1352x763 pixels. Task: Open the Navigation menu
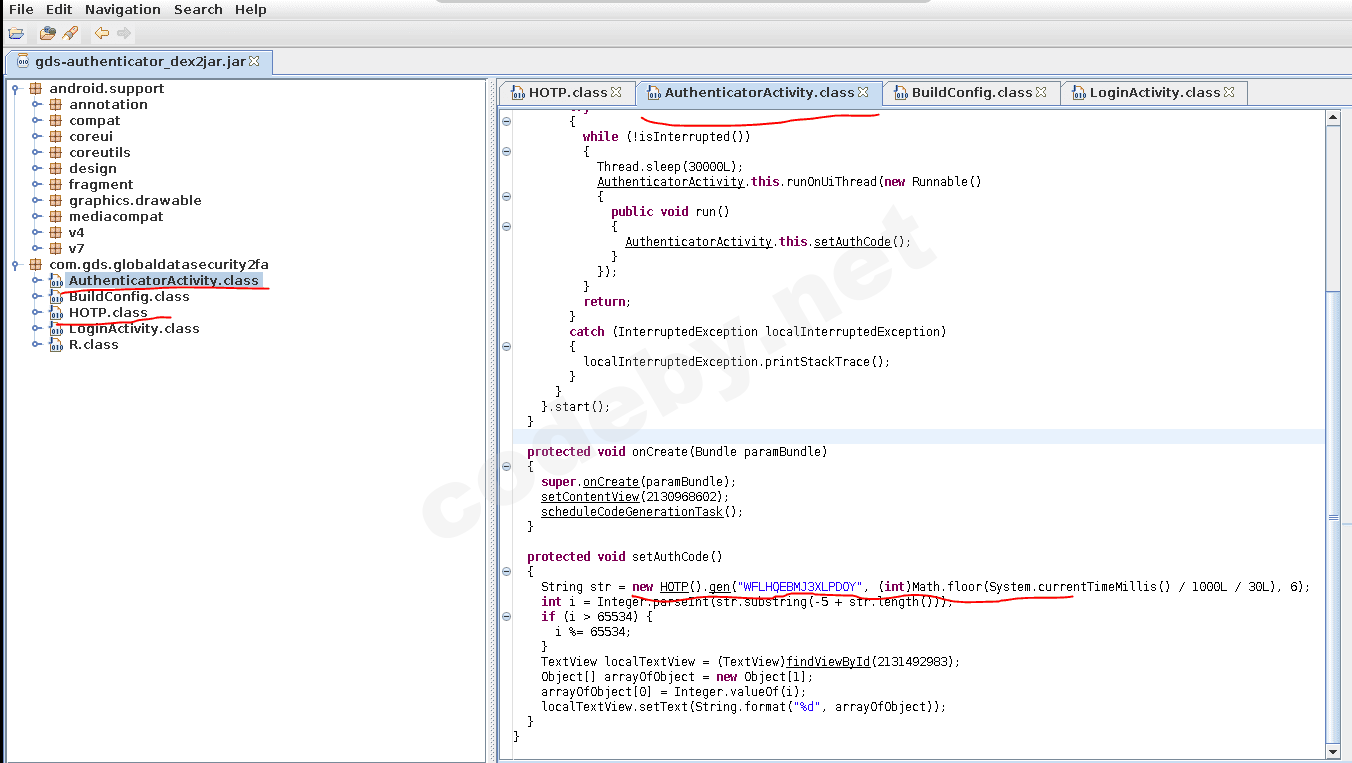pos(122,9)
